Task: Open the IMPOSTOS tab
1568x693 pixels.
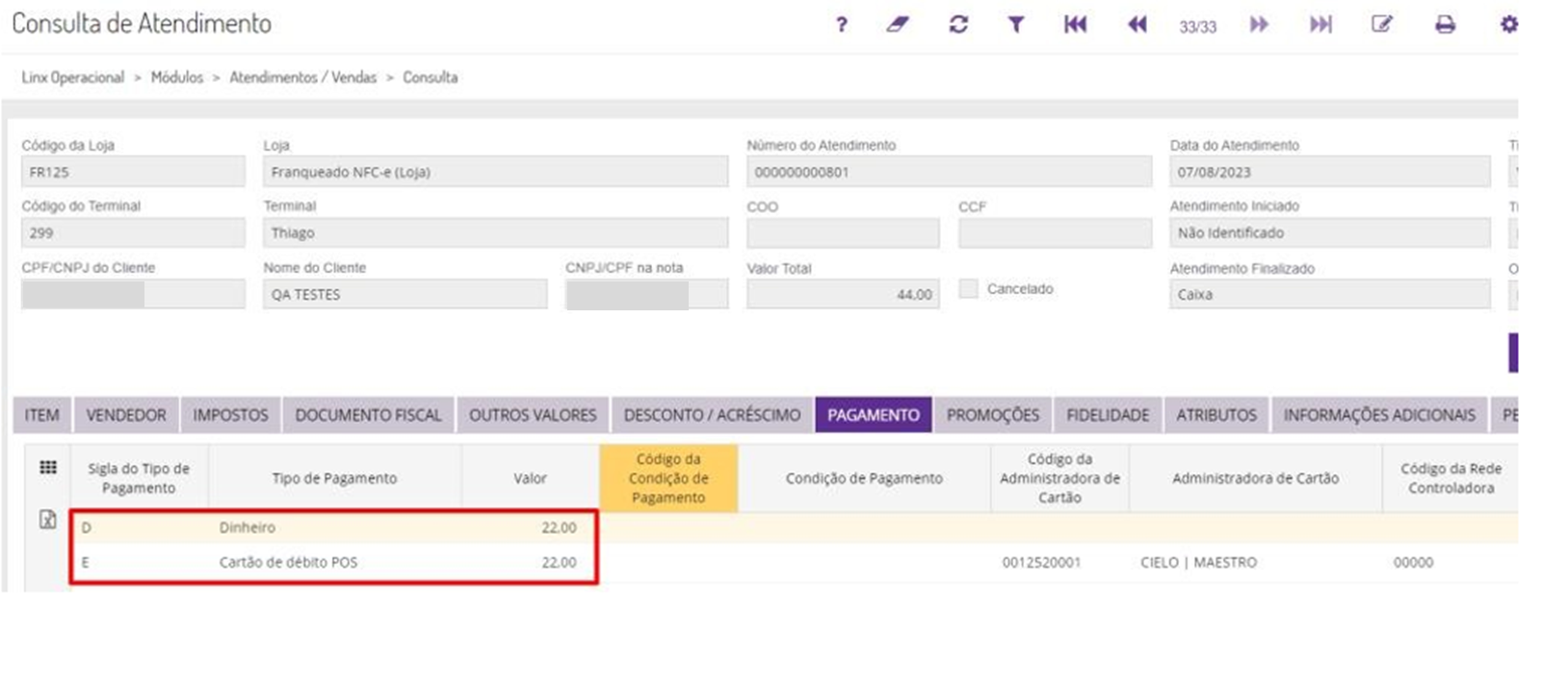Action: click(230, 414)
